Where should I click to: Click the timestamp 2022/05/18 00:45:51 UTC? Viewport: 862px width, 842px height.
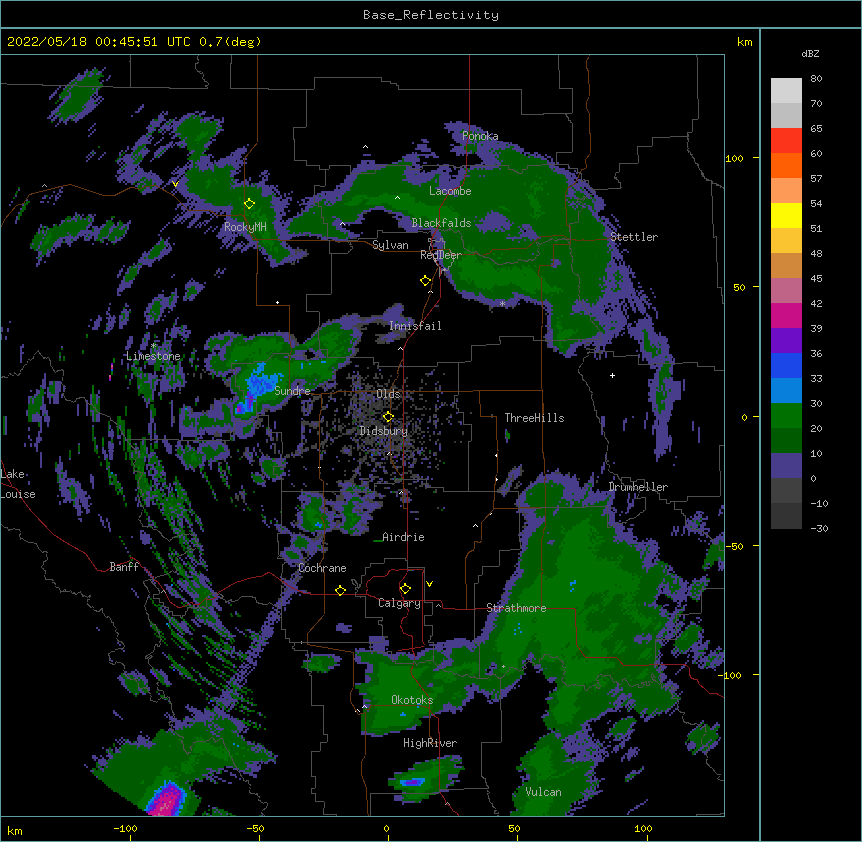tap(98, 42)
